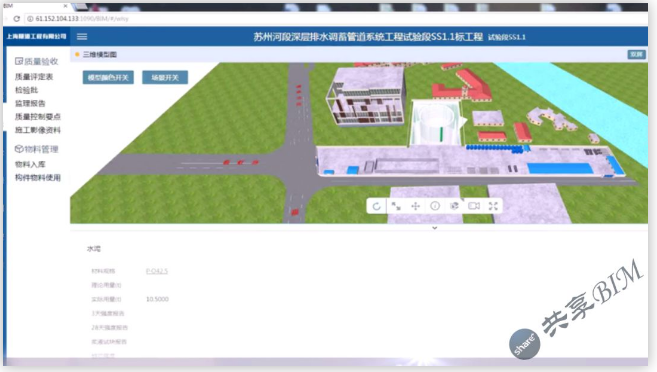Focus the browser address bar
The image size is (657, 372).
pos(335,18)
